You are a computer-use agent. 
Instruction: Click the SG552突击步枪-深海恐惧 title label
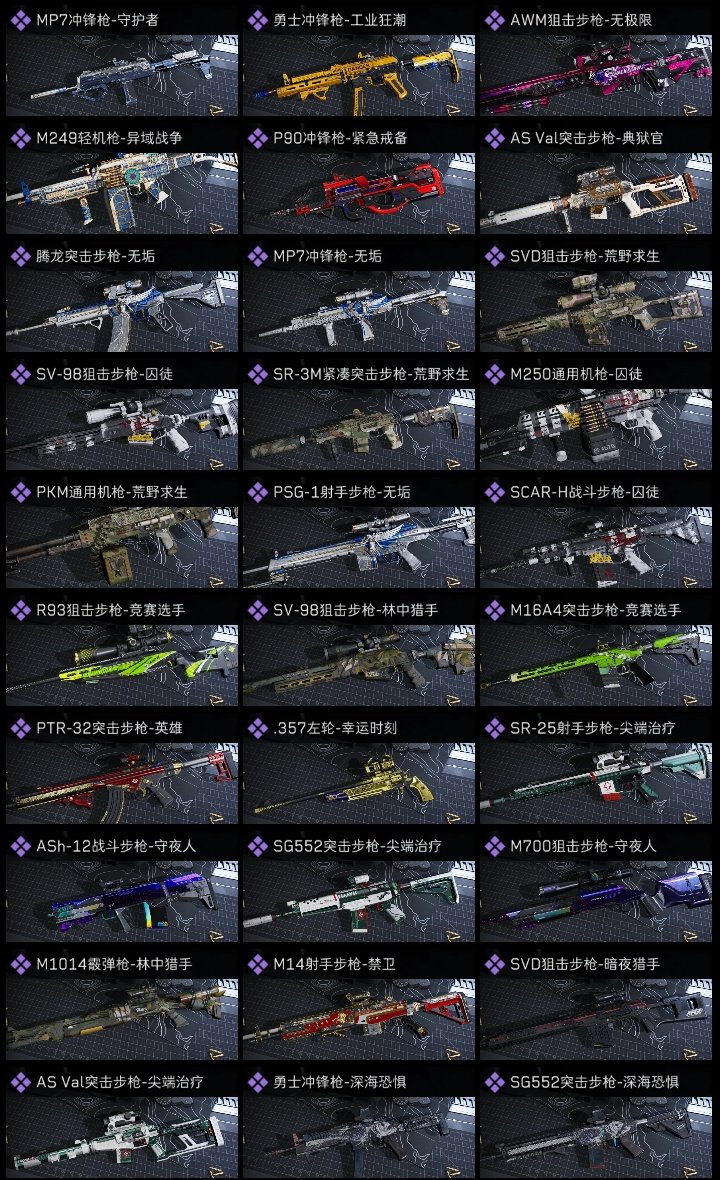[x=594, y=1082]
